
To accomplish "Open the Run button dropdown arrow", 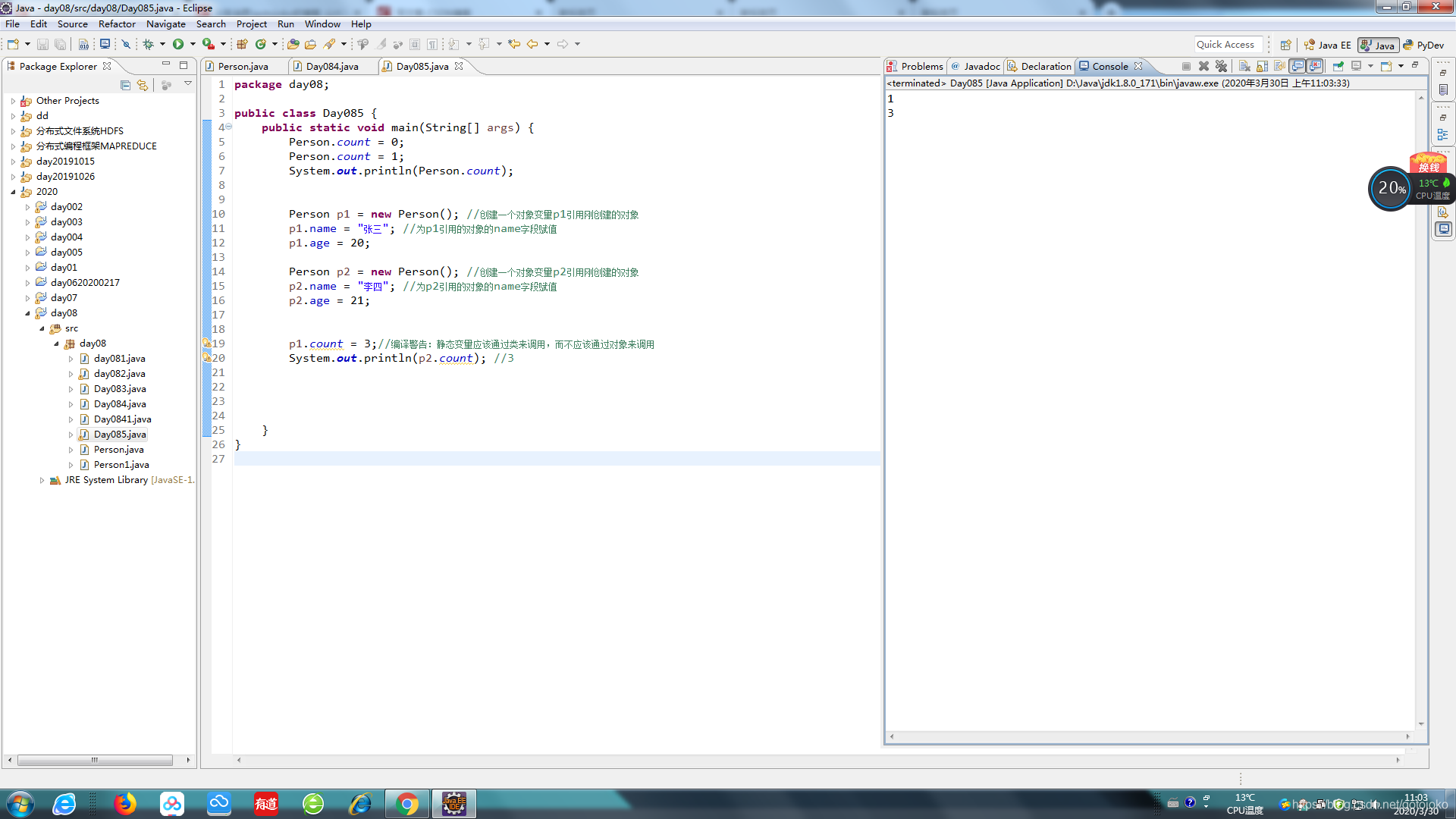I will [x=193, y=44].
